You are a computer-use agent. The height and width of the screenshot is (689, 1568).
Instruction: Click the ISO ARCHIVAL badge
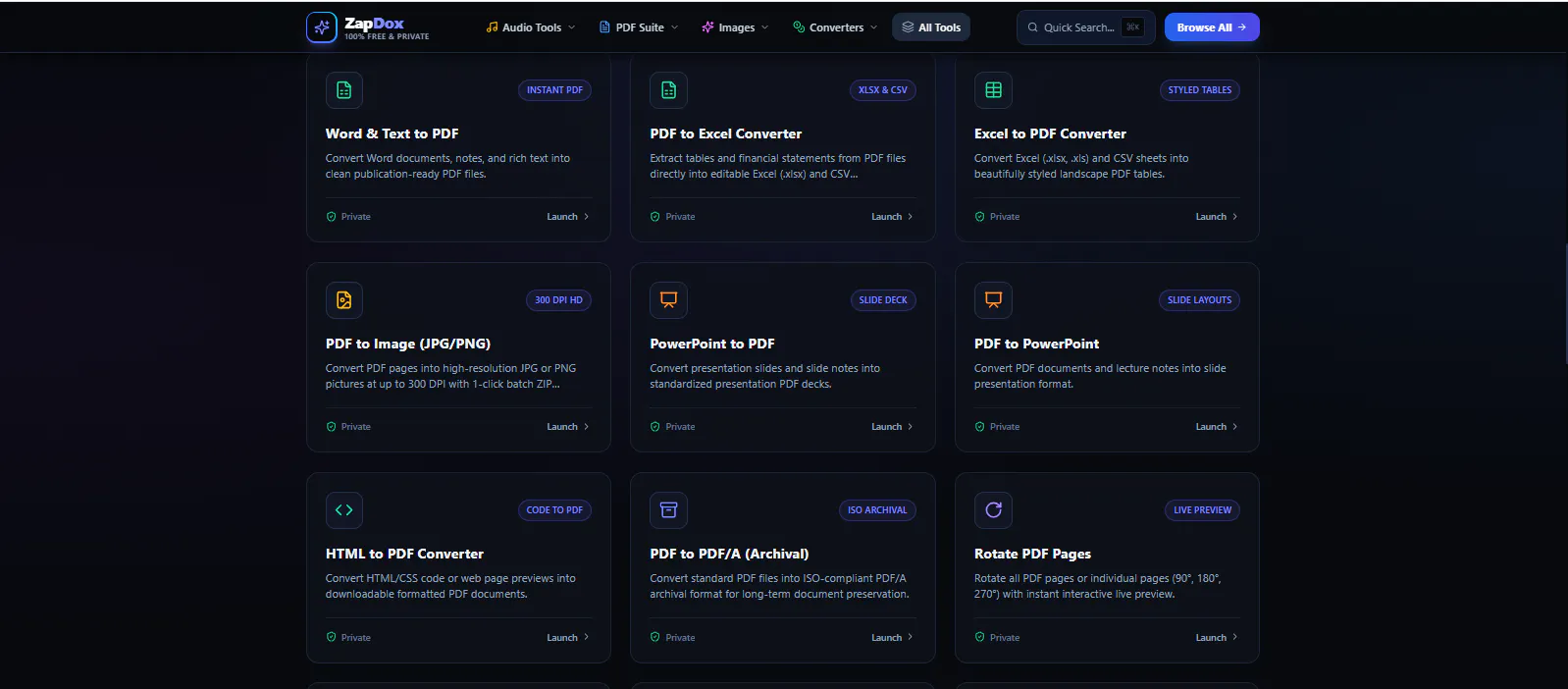point(877,510)
